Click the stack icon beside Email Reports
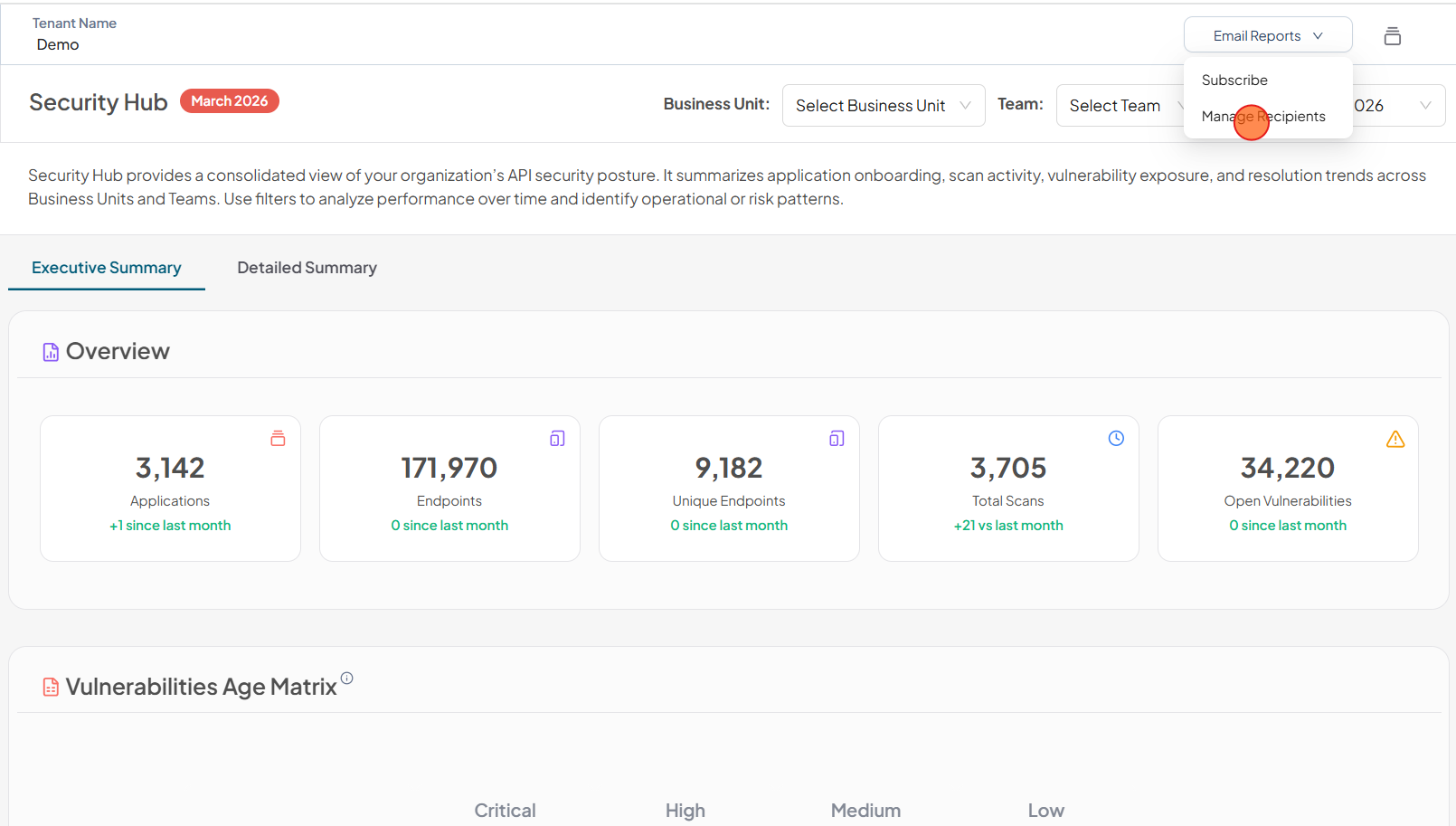Screen dimensions: 1456x826 pos(1392,36)
